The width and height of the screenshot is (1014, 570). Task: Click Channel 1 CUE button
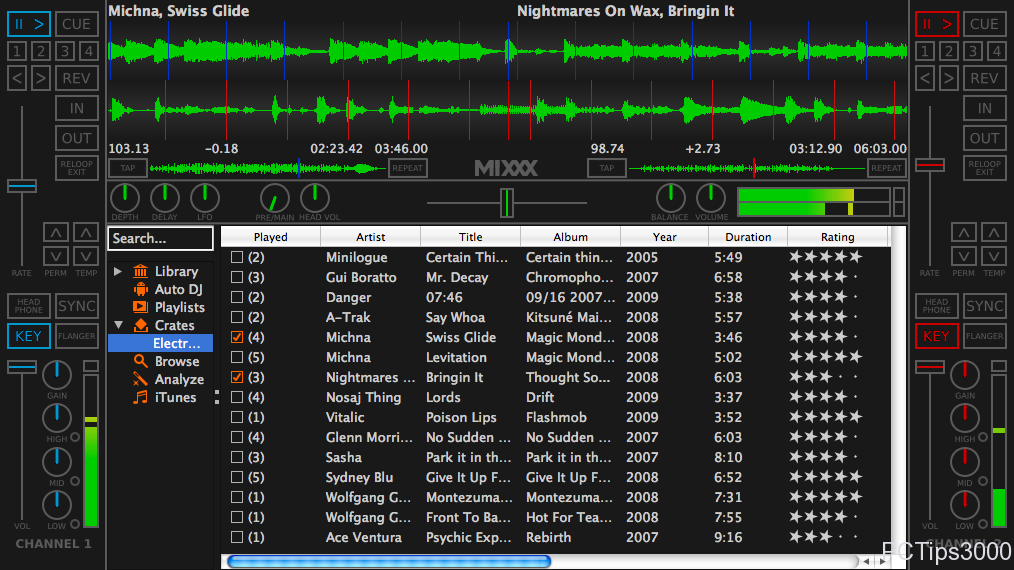(76, 24)
